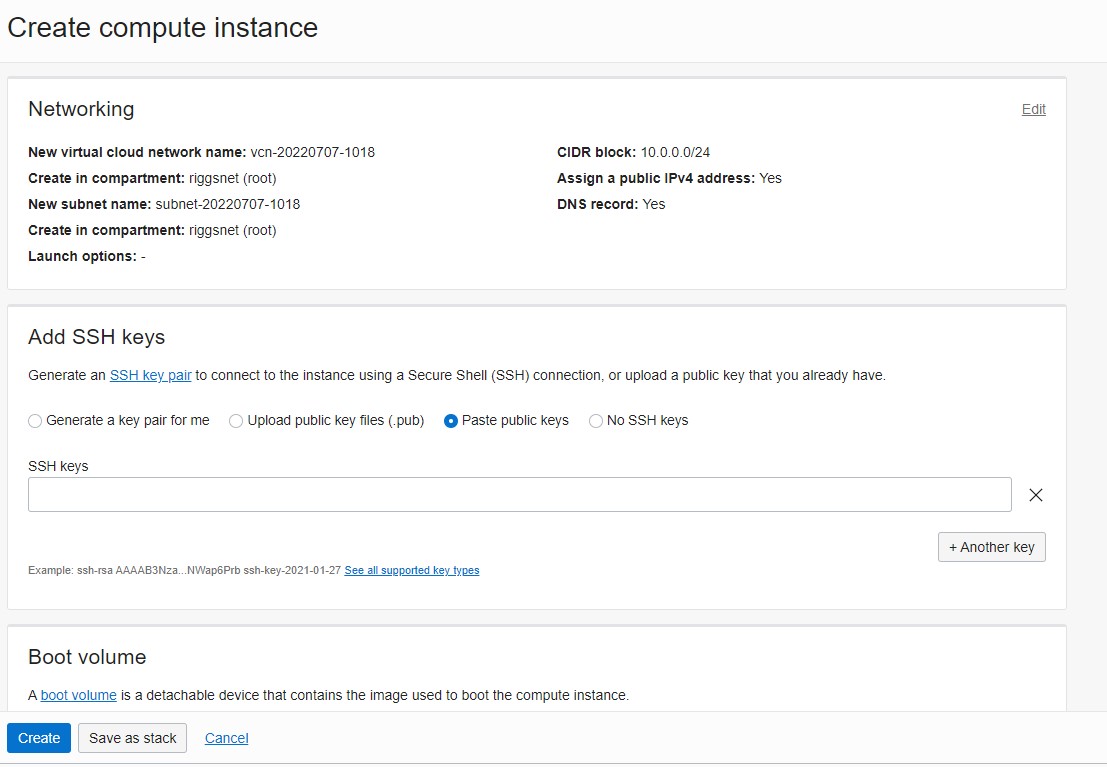Click the 'SSH keys' field label
This screenshot has height=767, width=1107.
(x=58, y=466)
